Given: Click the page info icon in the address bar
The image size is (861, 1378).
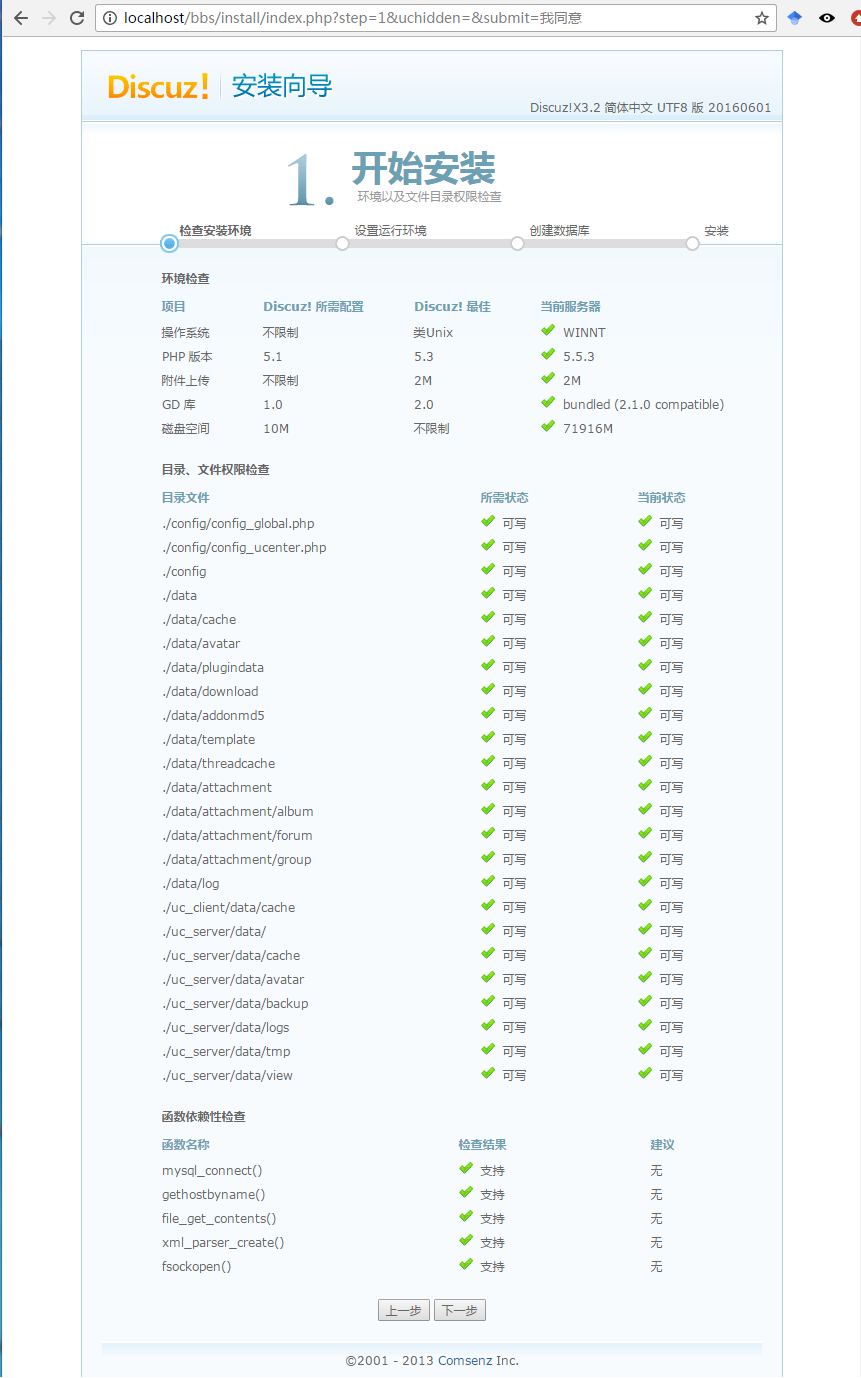Looking at the screenshot, I should 108,17.
